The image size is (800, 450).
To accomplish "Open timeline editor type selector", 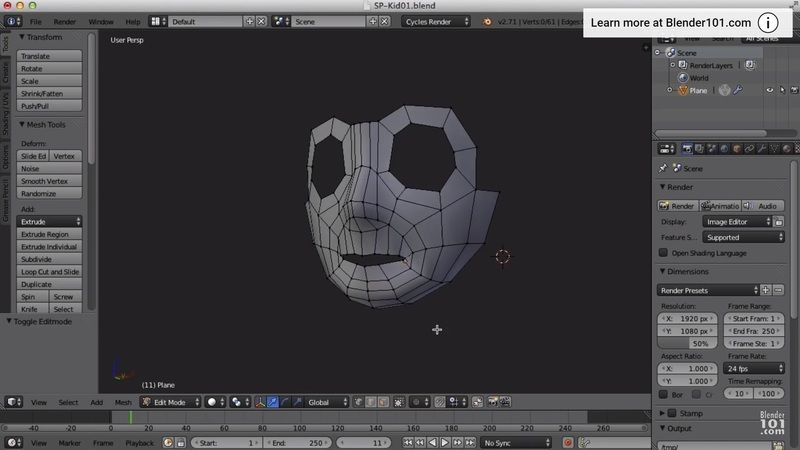I will coord(13,443).
